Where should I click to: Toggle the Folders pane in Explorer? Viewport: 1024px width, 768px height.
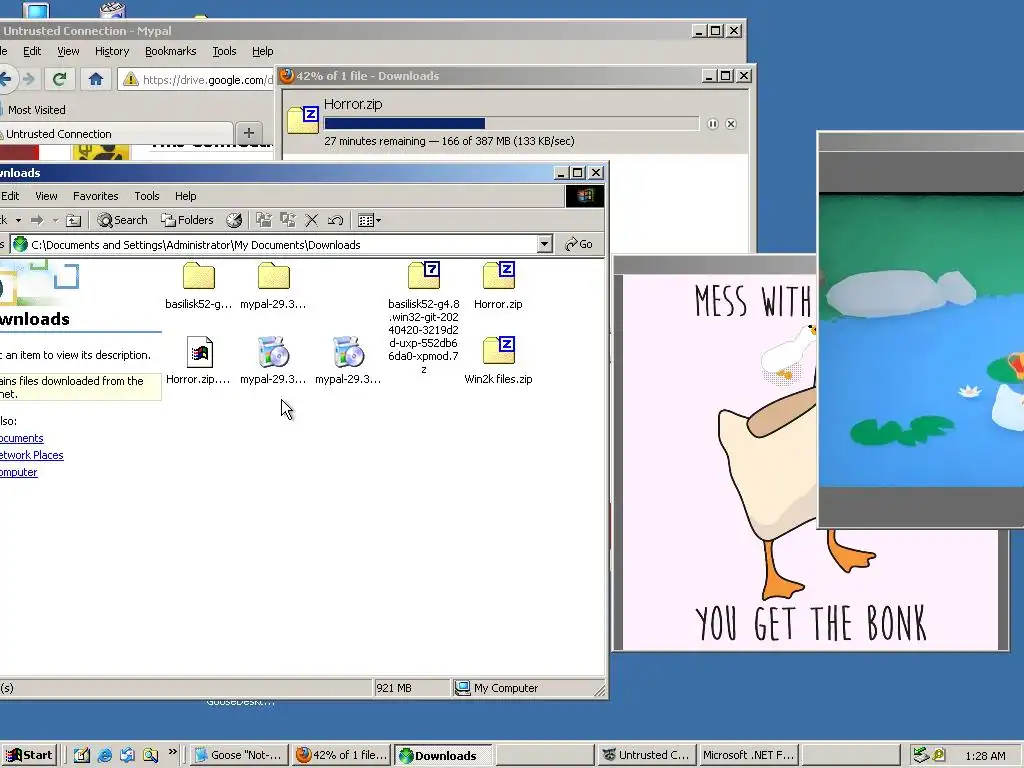187,220
